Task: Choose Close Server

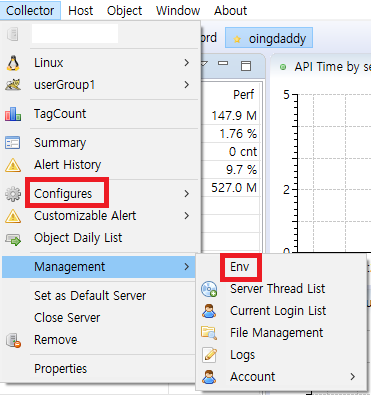Action: (100, 318)
